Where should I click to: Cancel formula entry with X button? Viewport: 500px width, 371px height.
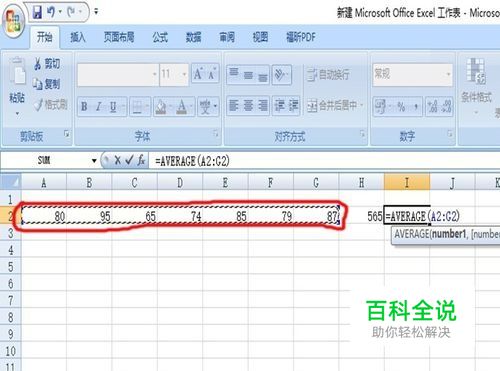coord(117,161)
